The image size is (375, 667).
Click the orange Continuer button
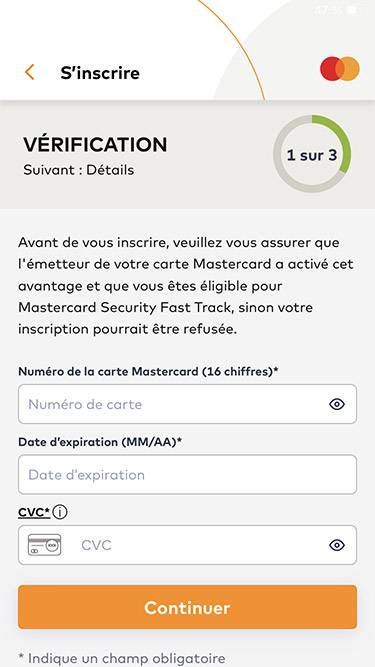coord(188,607)
